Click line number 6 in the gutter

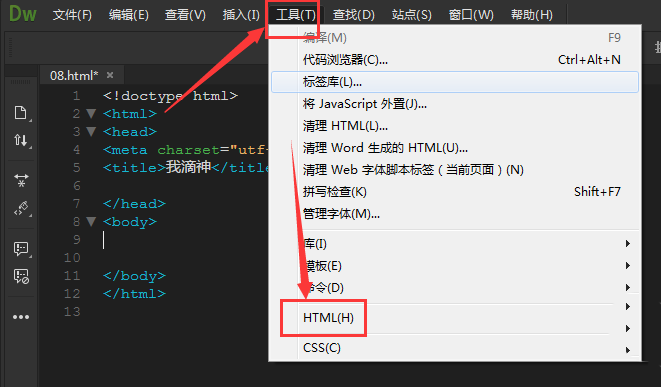(x=76, y=185)
